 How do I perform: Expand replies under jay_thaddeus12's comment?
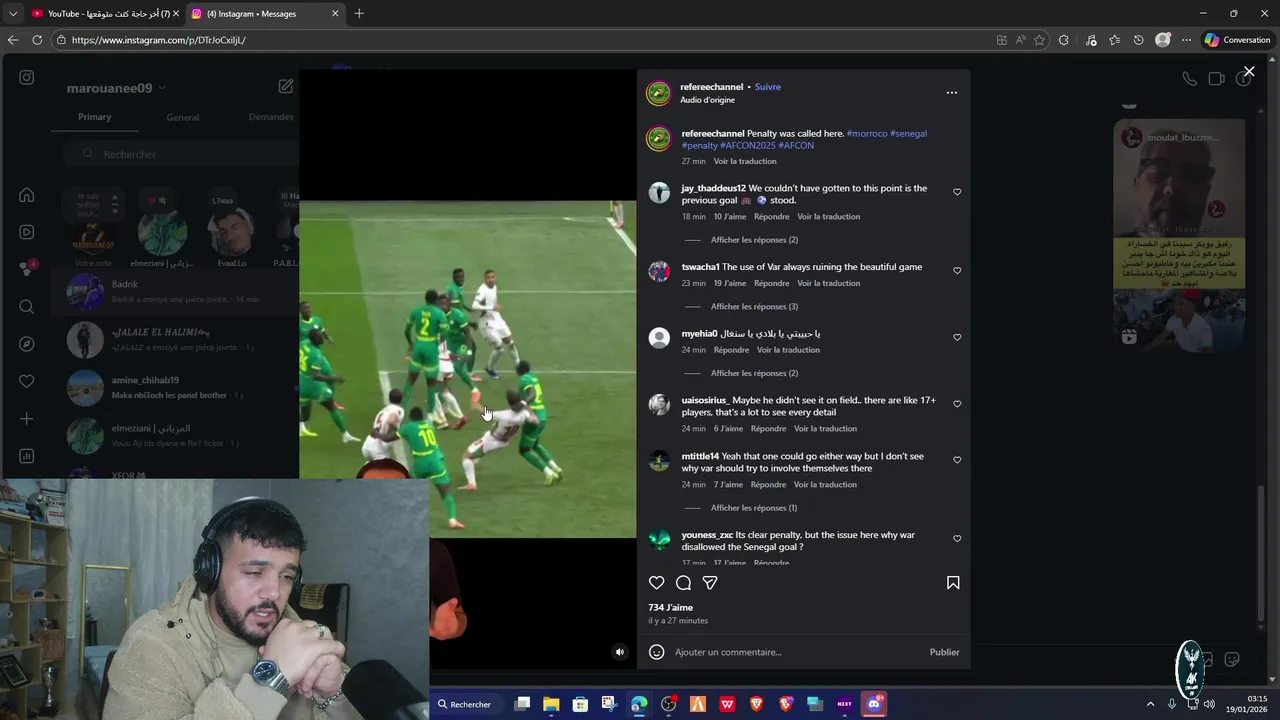754,240
